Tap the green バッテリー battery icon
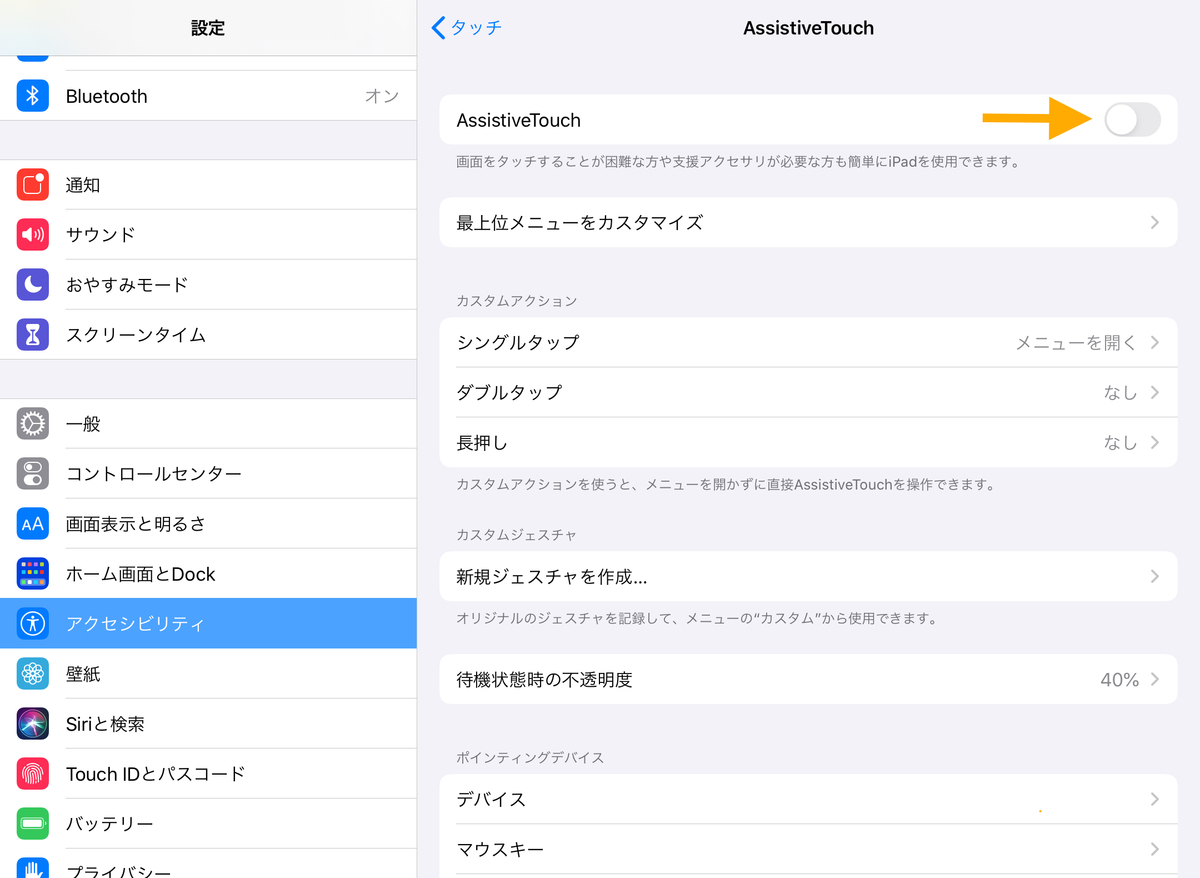 click(x=33, y=824)
